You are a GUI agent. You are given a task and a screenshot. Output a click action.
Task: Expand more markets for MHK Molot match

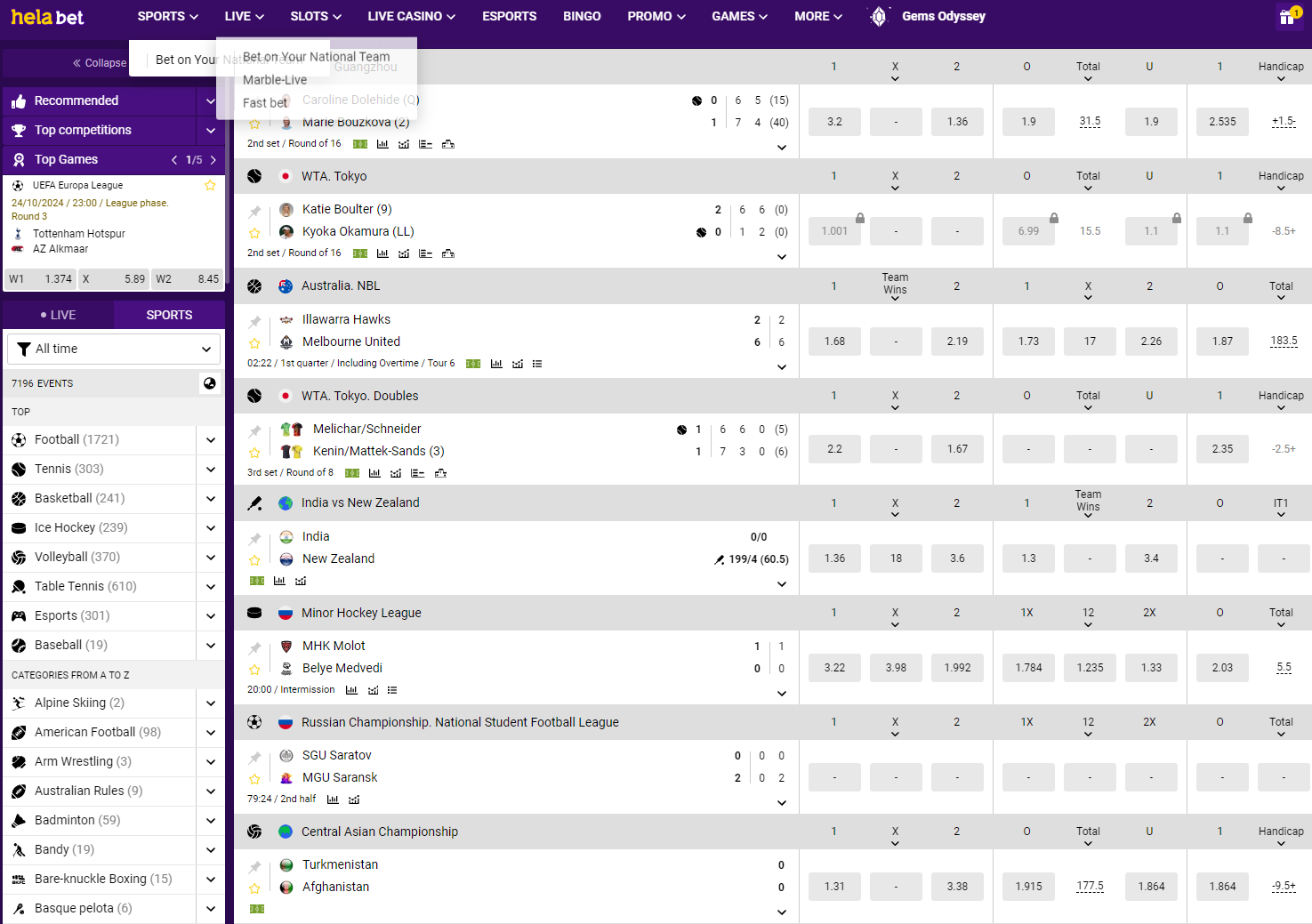click(782, 694)
